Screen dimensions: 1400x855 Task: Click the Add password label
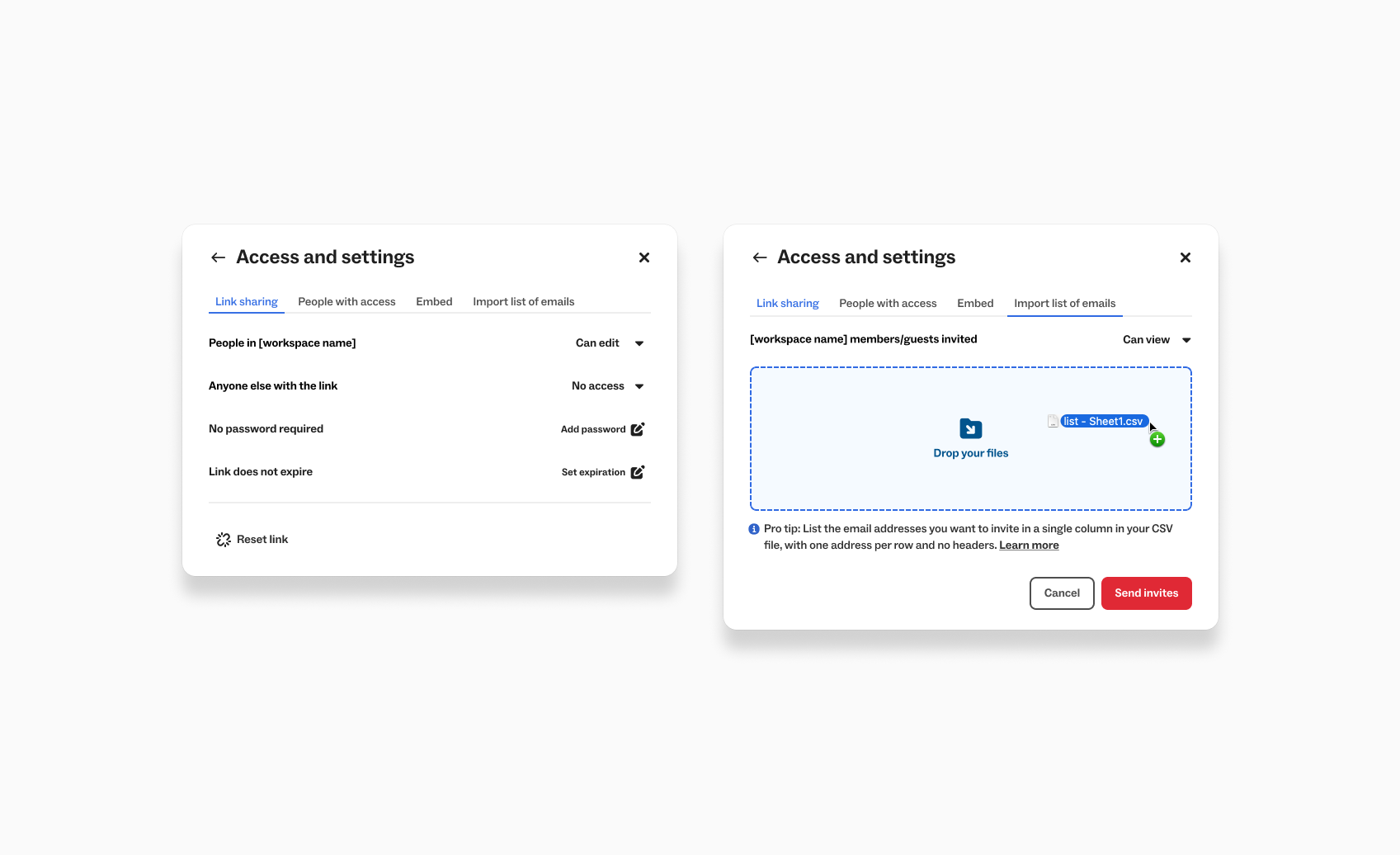[x=593, y=429]
